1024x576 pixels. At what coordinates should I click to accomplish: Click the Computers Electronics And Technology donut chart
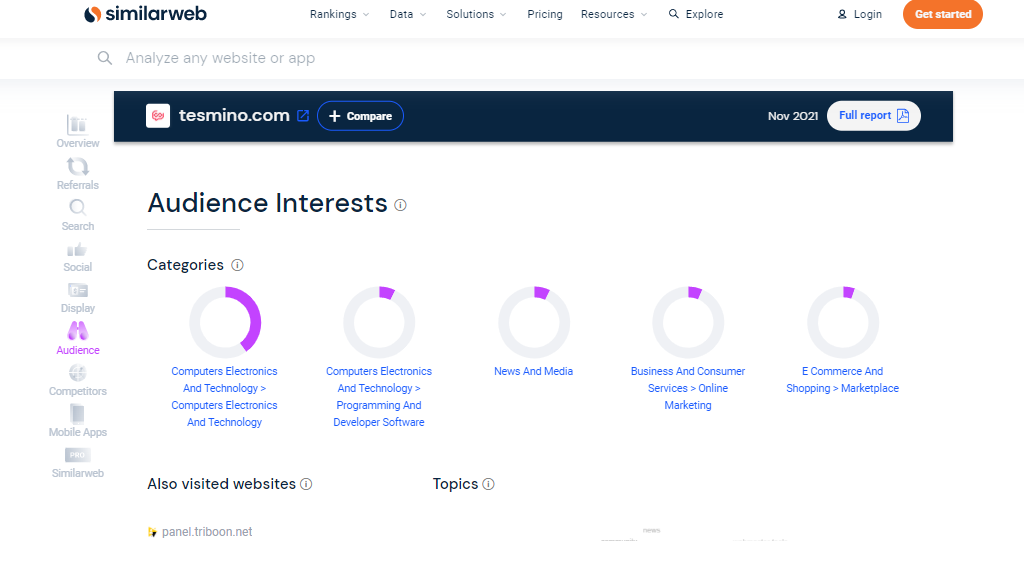pyautogui.click(x=225, y=322)
